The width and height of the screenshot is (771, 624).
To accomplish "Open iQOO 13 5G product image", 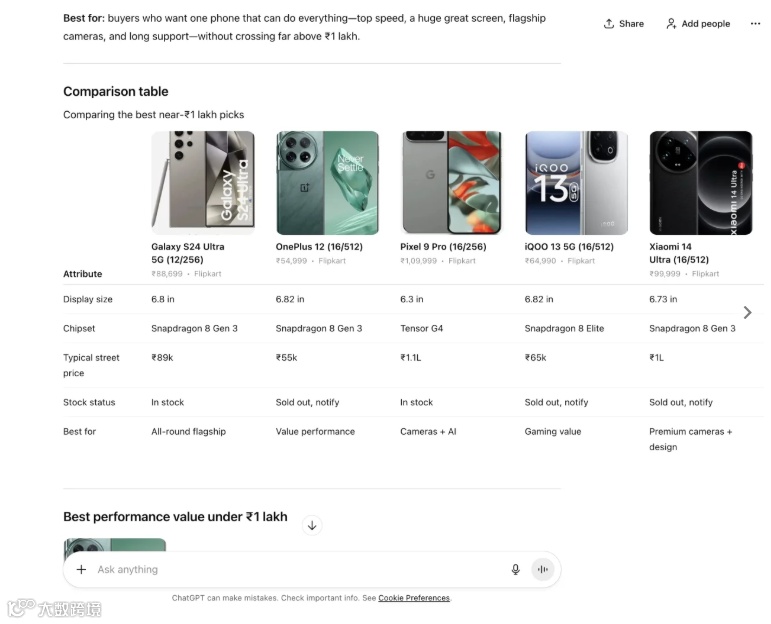I will tap(576, 183).
